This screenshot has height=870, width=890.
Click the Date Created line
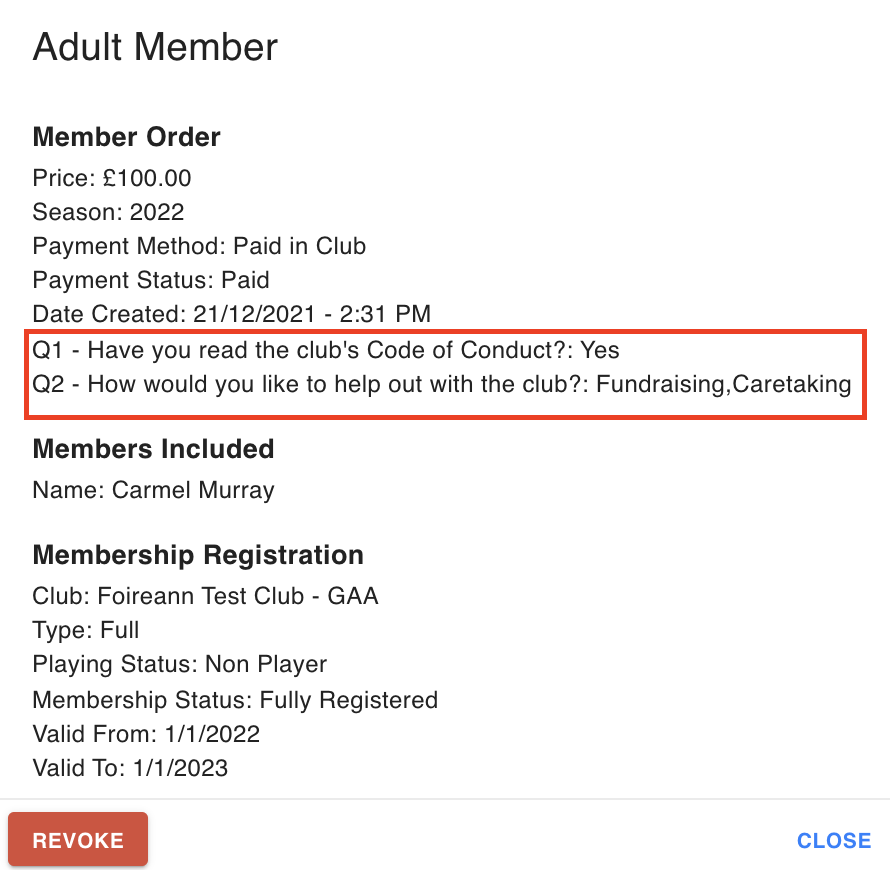232,314
